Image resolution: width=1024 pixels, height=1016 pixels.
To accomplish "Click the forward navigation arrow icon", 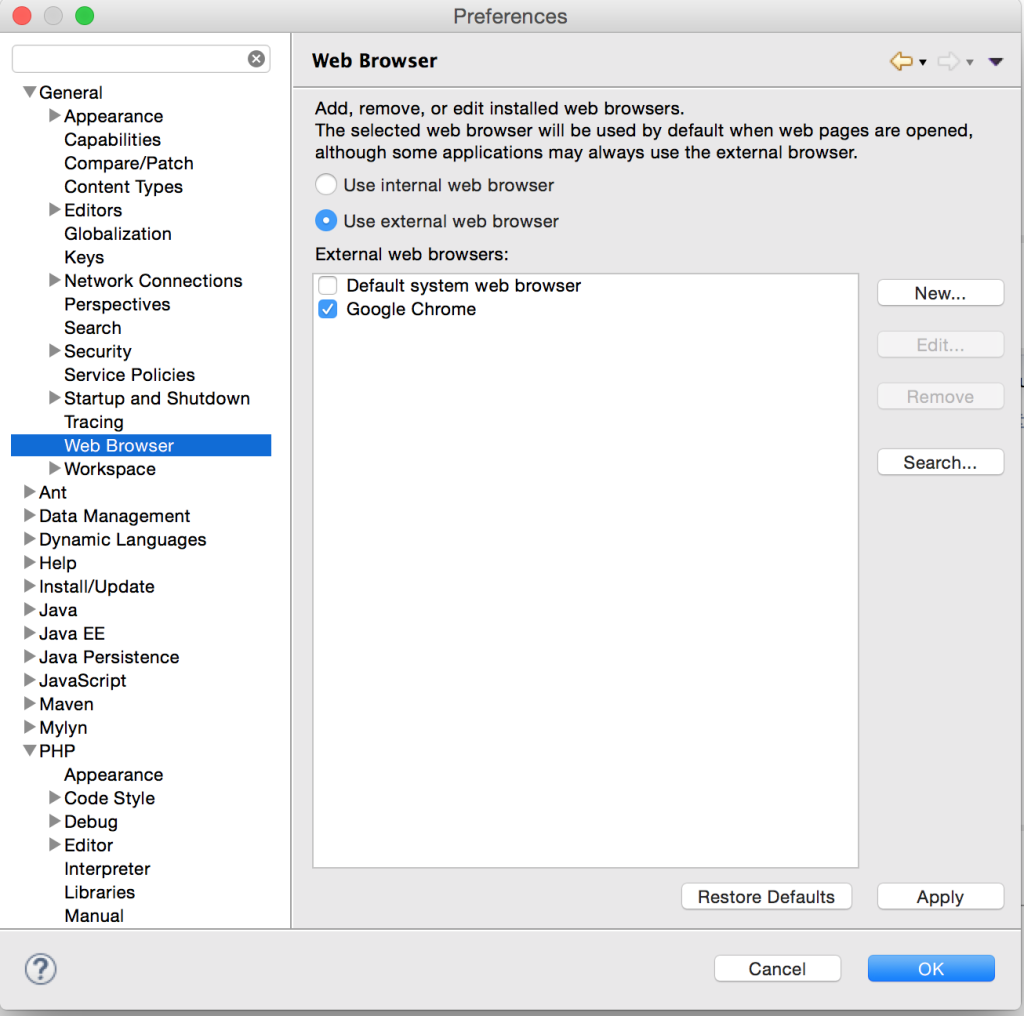I will 948,62.
